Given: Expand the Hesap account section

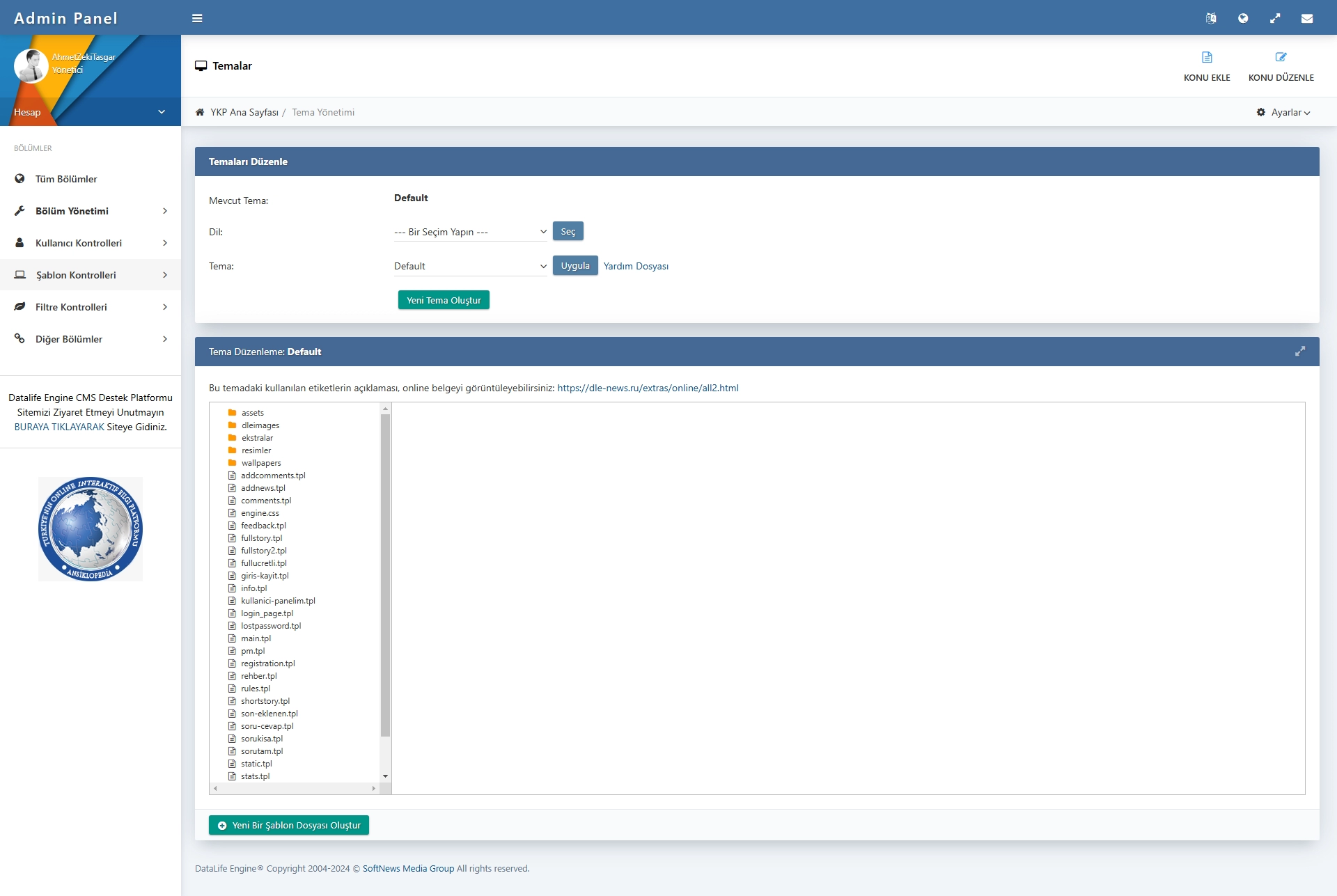Looking at the screenshot, I should (x=161, y=112).
